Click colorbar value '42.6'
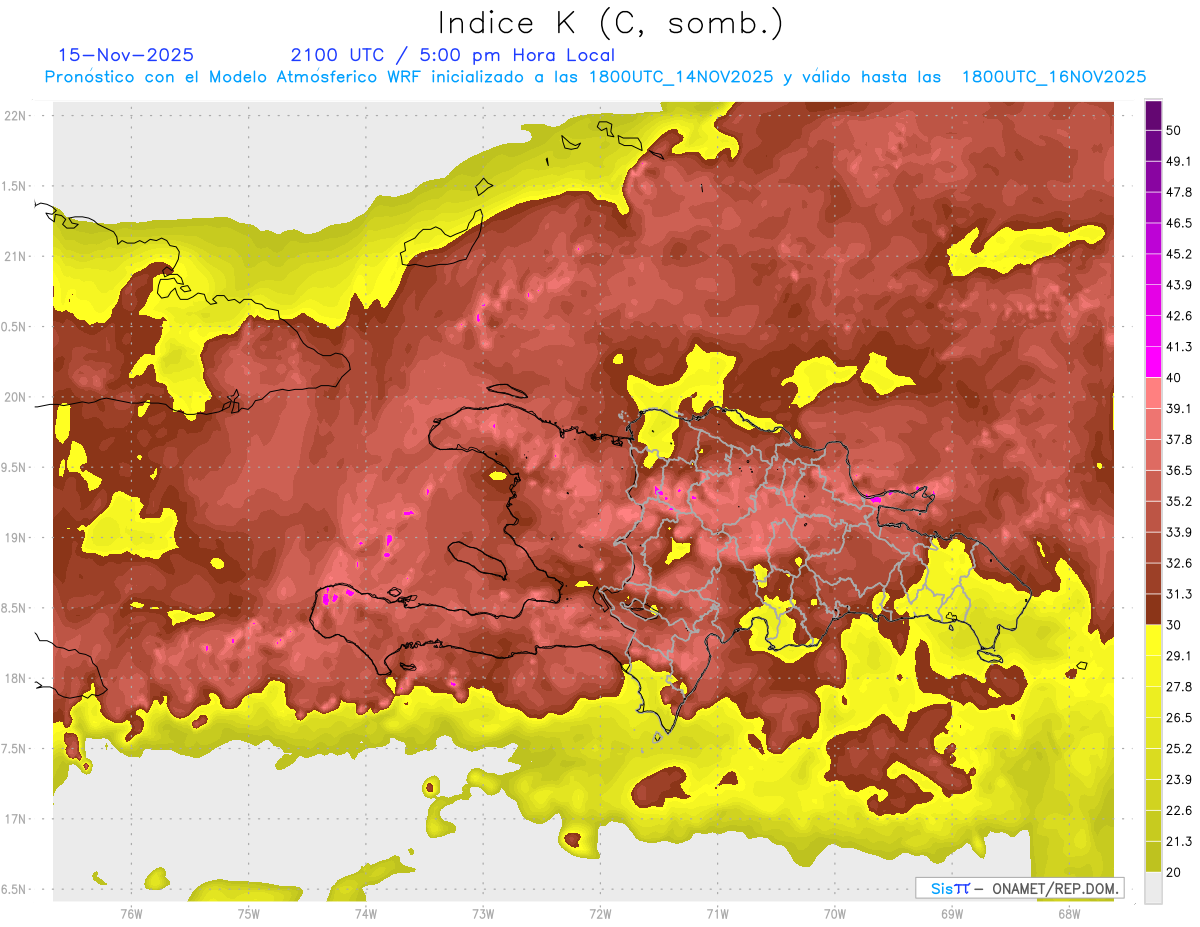 pos(1178,316)
